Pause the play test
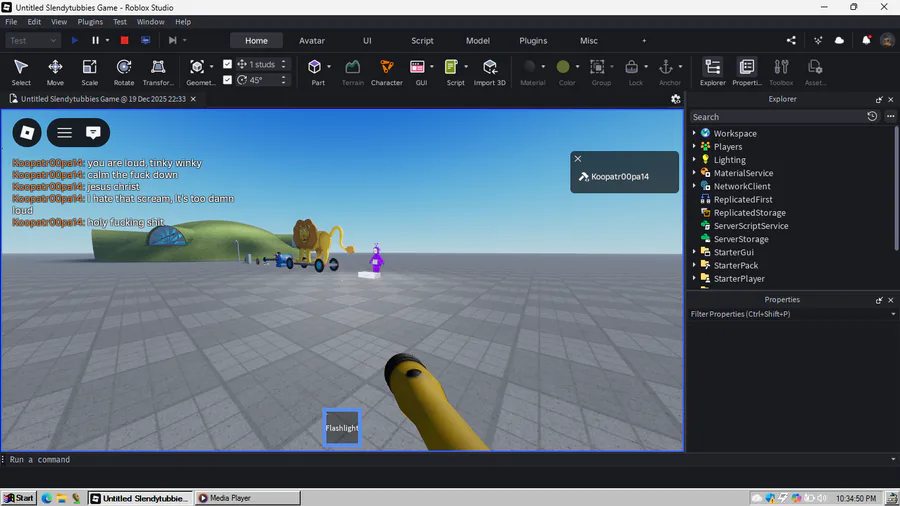The width and height of the screenshot is (900, 506). point(95,40)
